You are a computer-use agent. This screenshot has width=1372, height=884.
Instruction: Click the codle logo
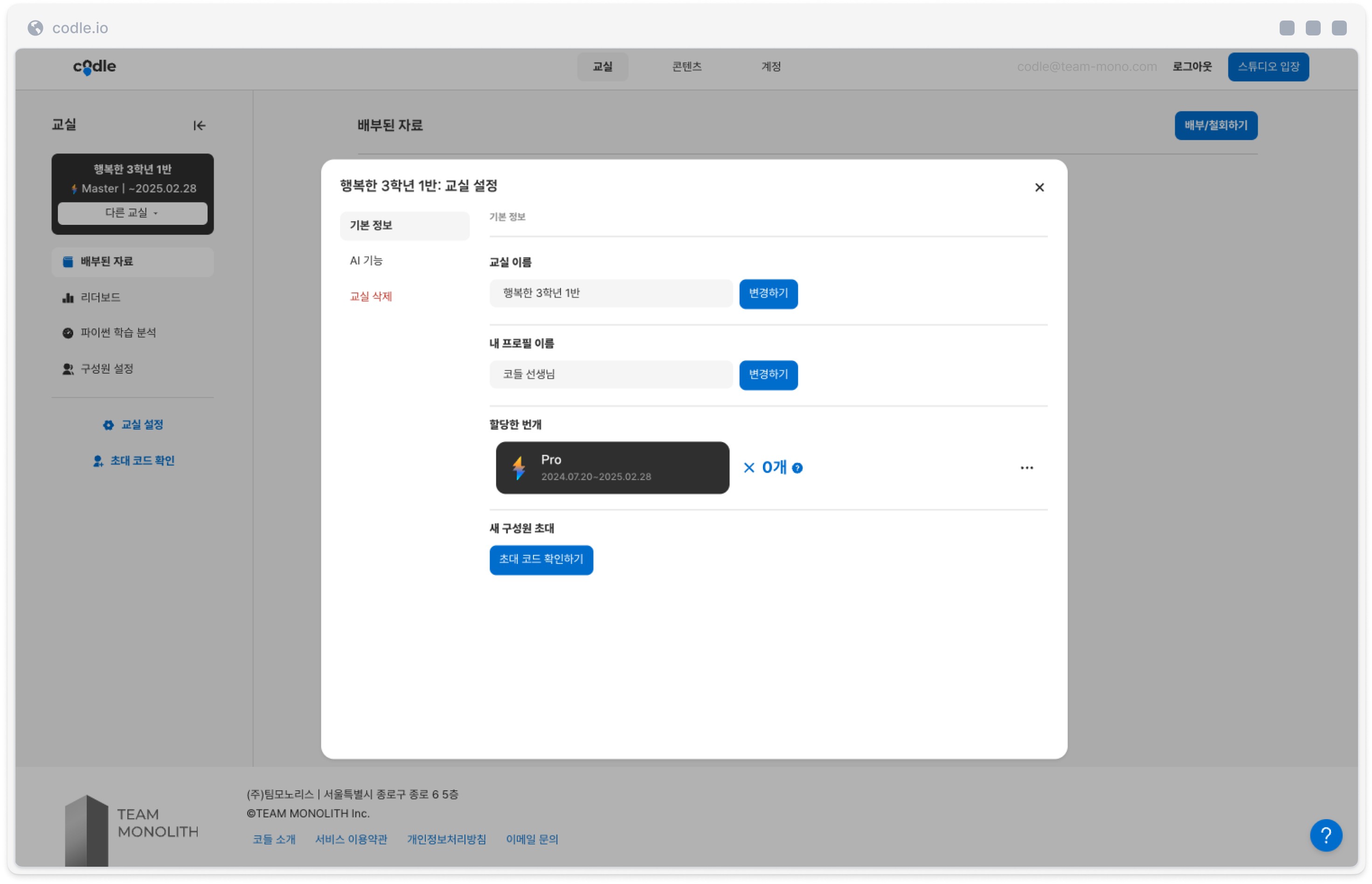tap(94, 67)
